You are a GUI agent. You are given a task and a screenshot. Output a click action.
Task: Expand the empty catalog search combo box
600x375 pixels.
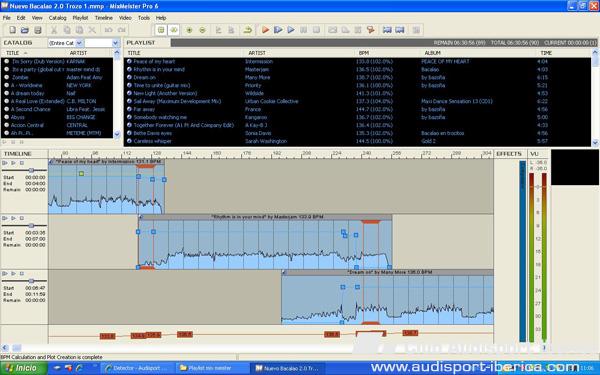(116, 43)
